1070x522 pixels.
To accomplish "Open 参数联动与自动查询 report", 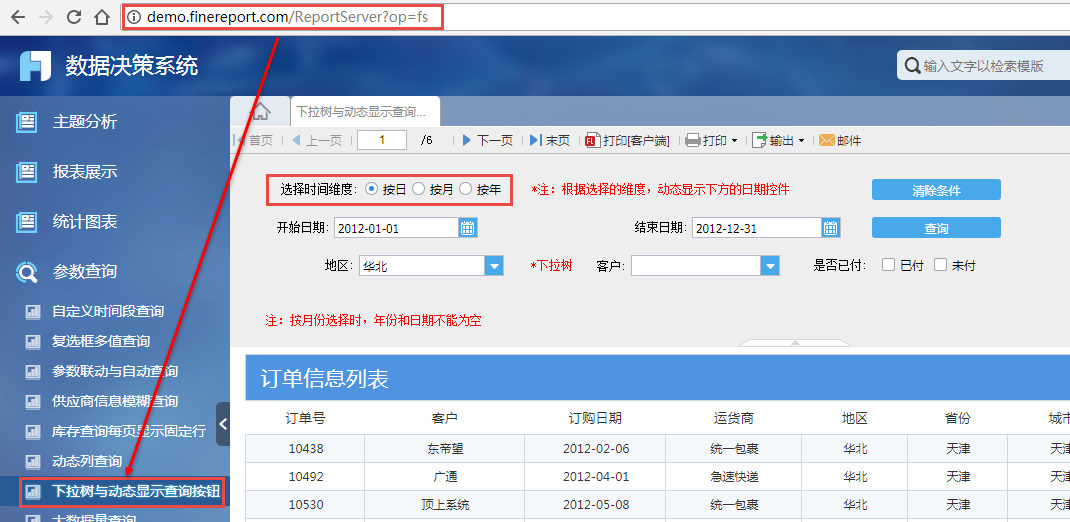I will 115,371.
